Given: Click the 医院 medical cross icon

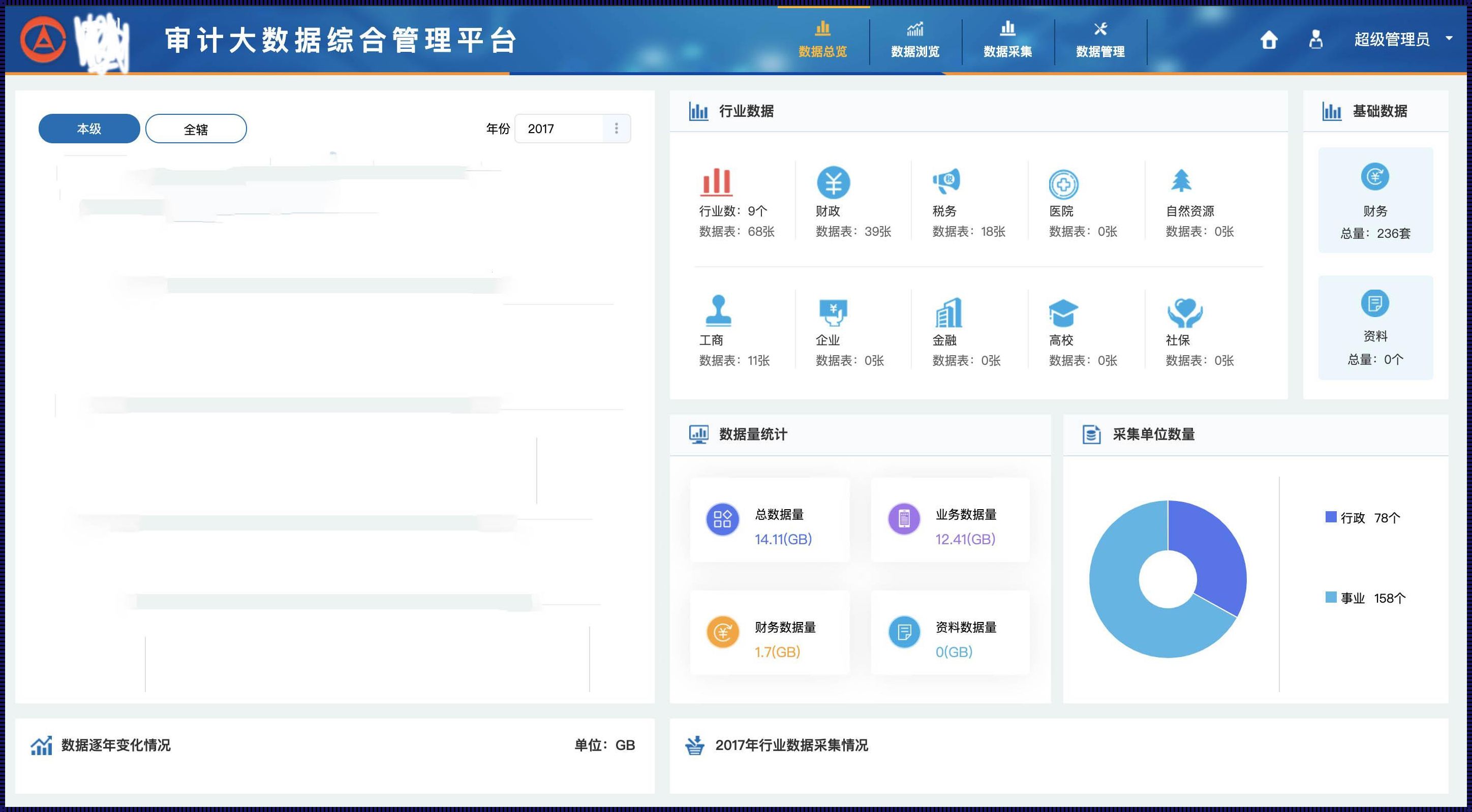Looking at the screenshot, I should [1063, 184].
